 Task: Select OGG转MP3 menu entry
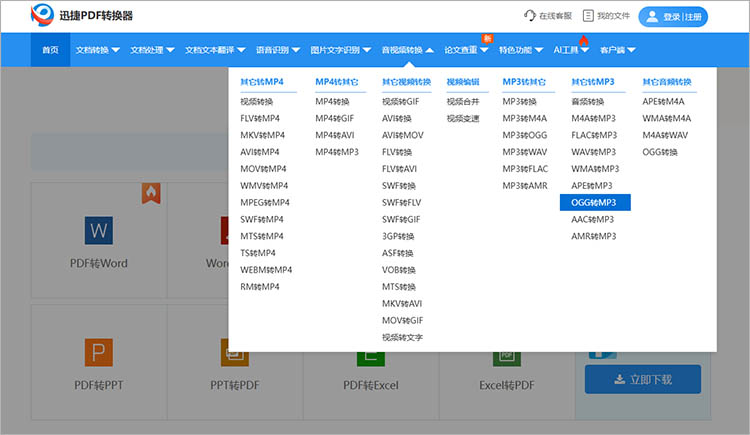[x=595, y=202]
